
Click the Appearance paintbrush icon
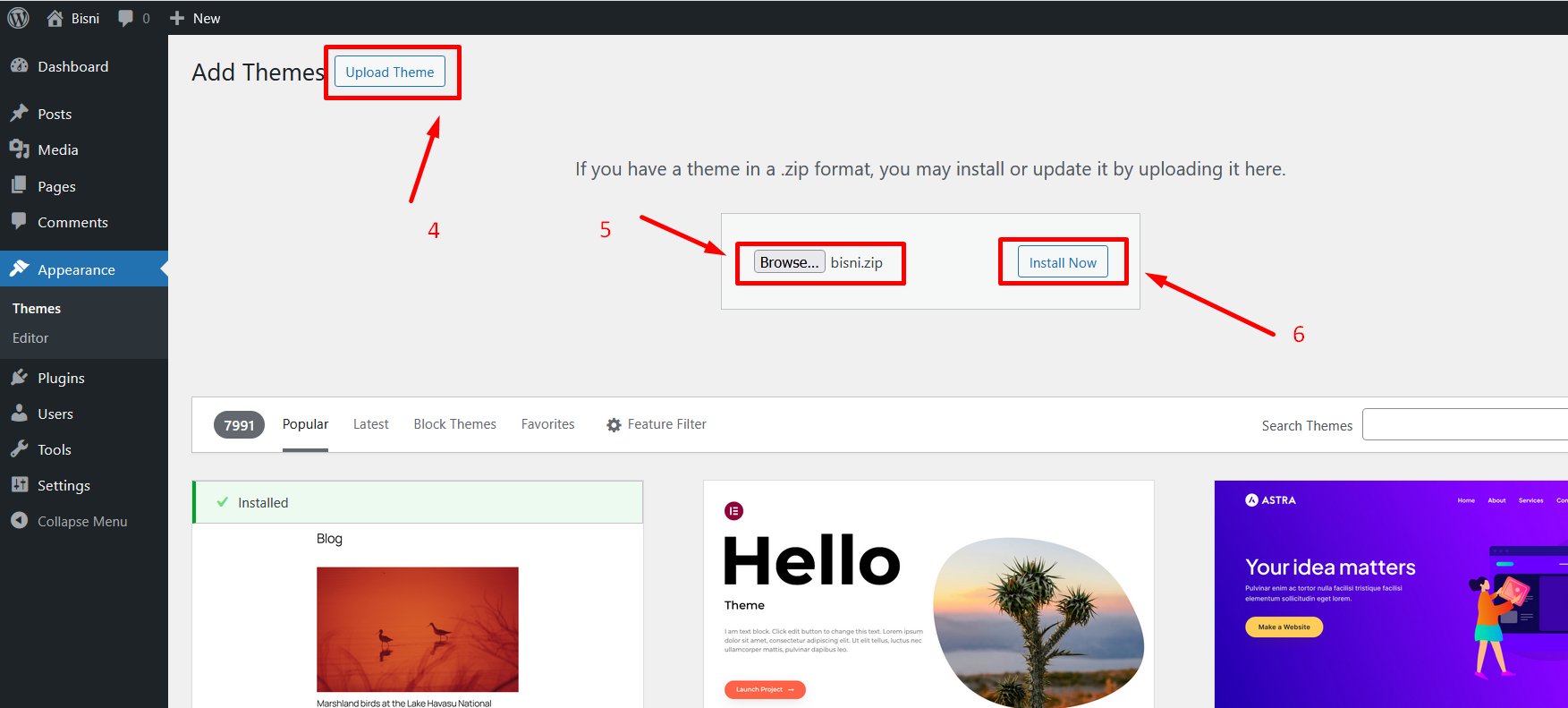19,269
